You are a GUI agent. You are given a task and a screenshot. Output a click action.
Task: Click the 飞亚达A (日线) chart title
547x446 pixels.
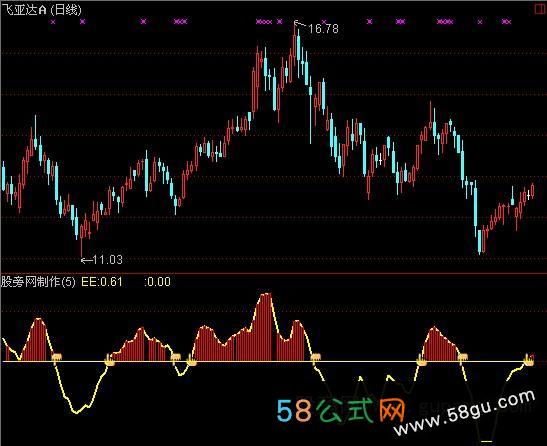click(42, 10)
